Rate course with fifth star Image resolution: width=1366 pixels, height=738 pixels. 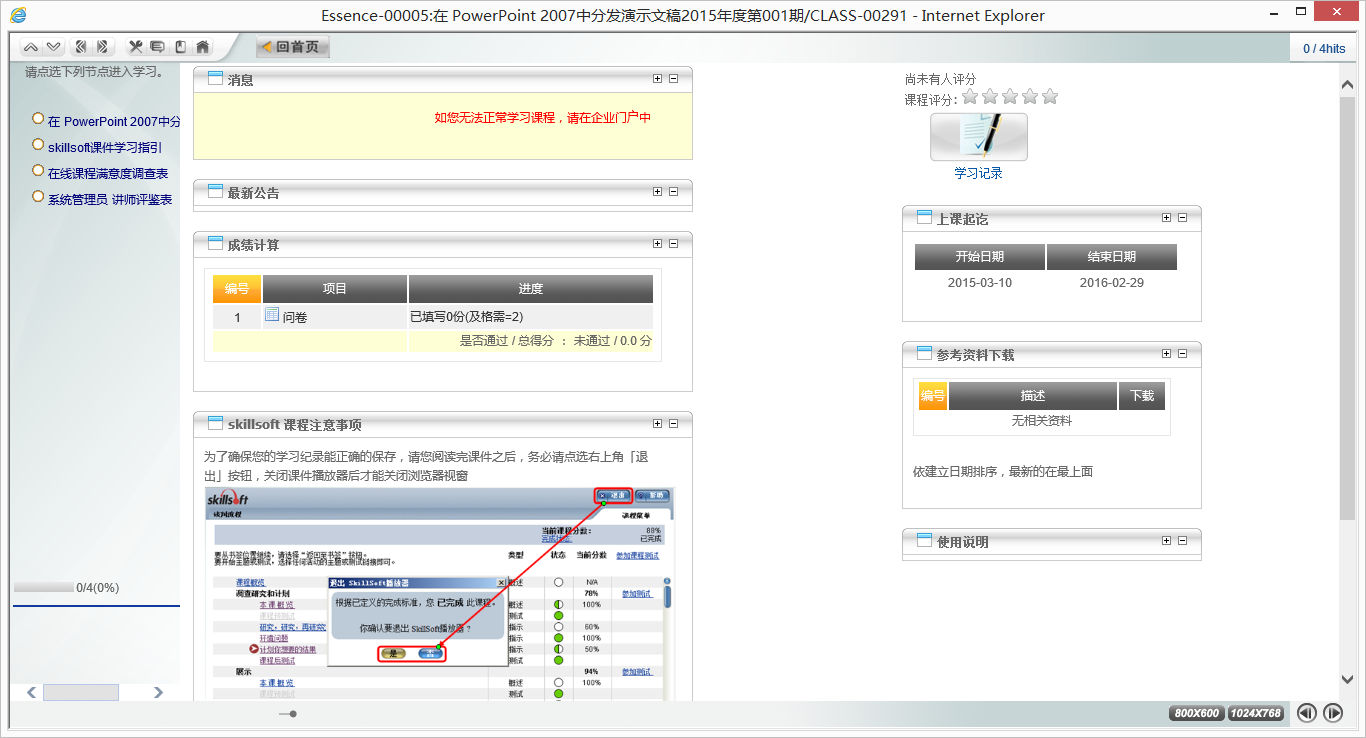coord(1050,97)
